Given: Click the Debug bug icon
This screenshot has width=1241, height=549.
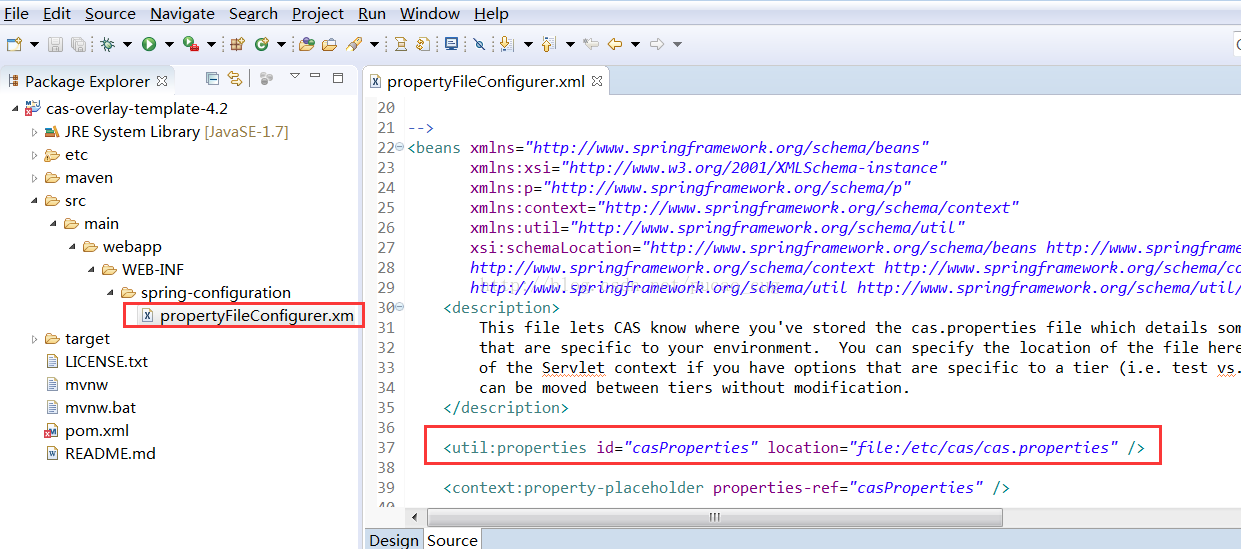Looking at the screenshot, I should tap(107, 44).
